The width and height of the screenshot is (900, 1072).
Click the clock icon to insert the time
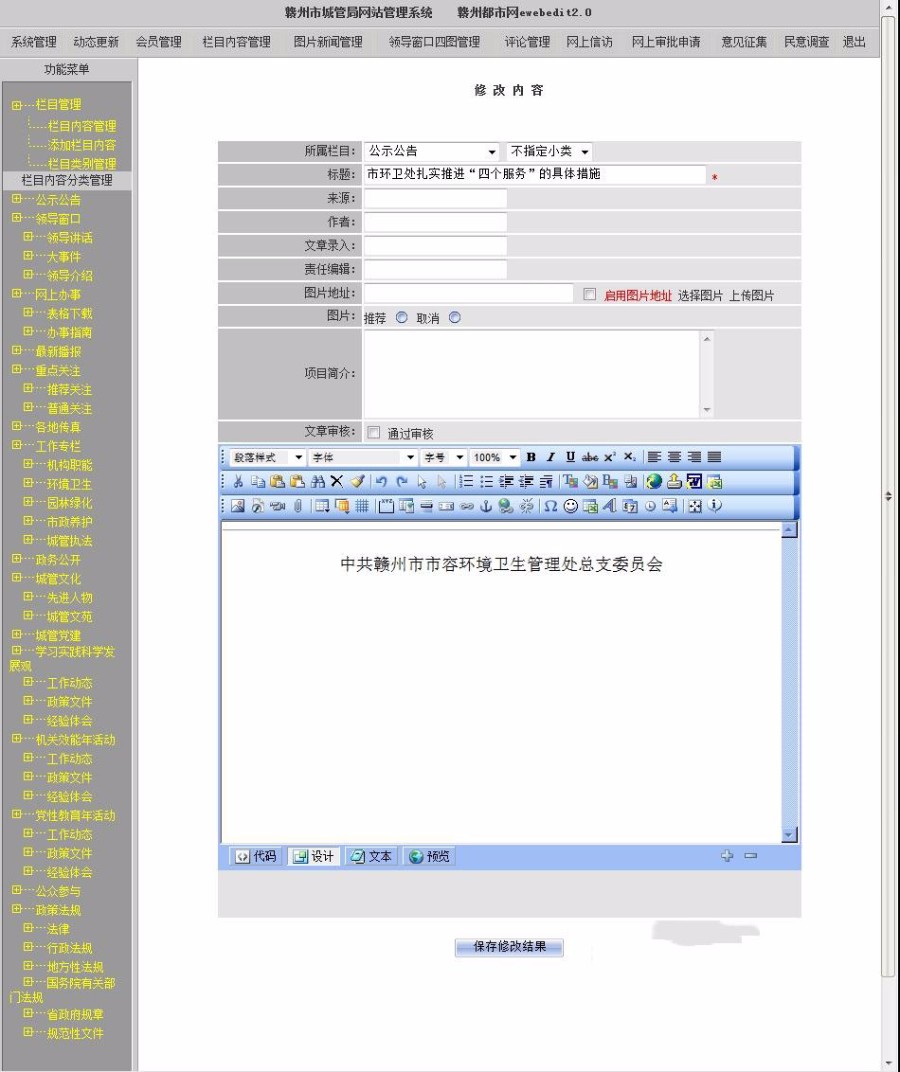[x=650, y=506]
